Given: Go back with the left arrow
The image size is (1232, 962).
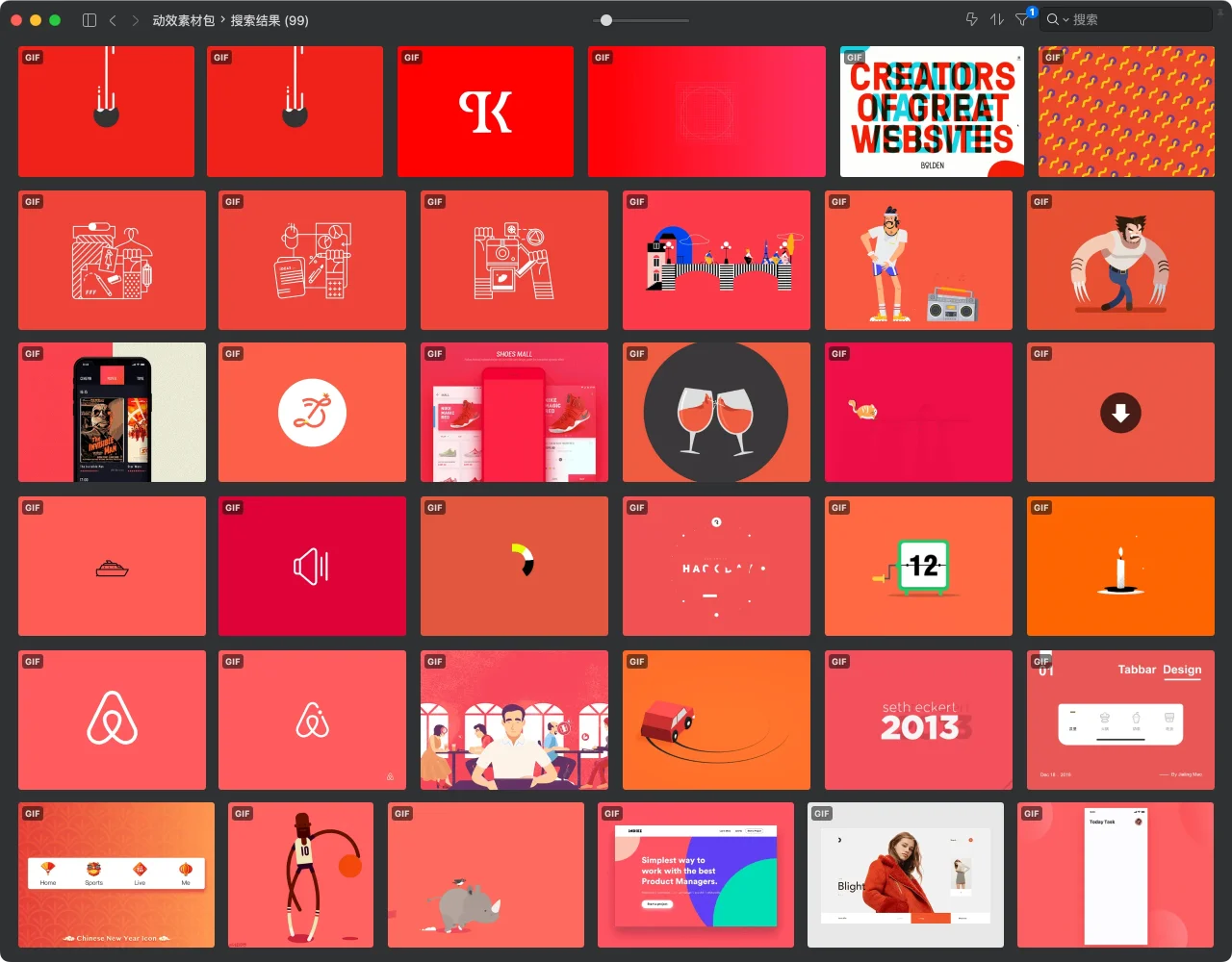Looking at the screenshot, I should tap(113, 20).
